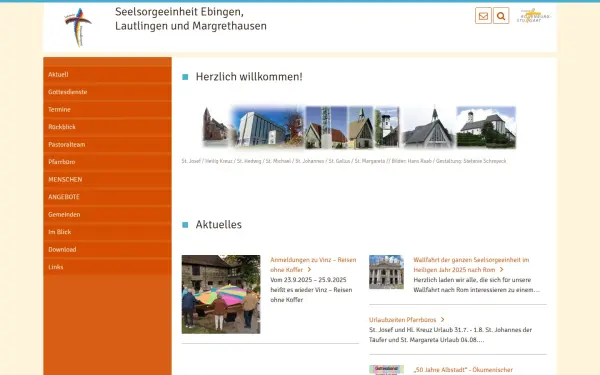Select ANGEBOTE in the sidebar
Screen dimensions: 600x375
(x=108, y=197)
